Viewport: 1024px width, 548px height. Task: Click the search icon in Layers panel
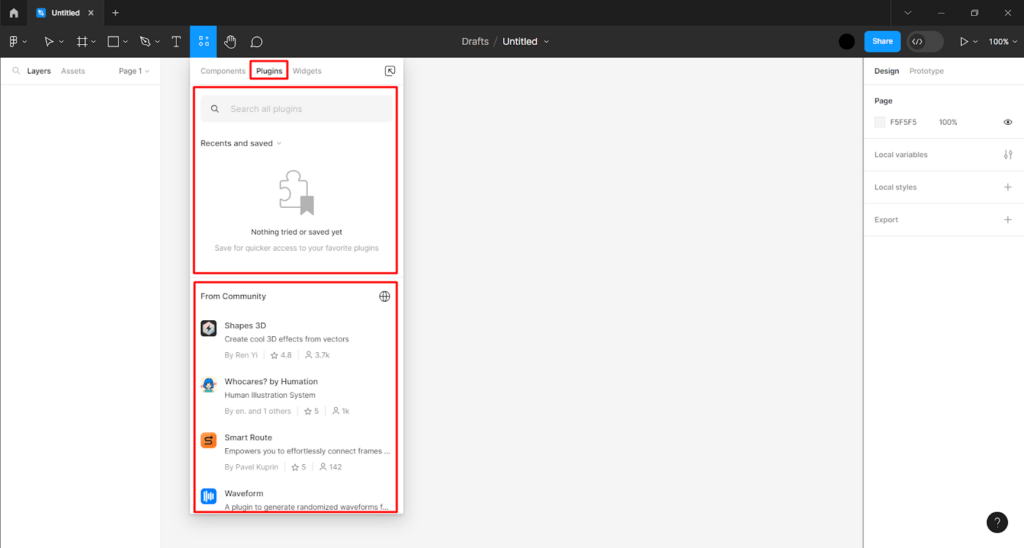pos(16,71)
